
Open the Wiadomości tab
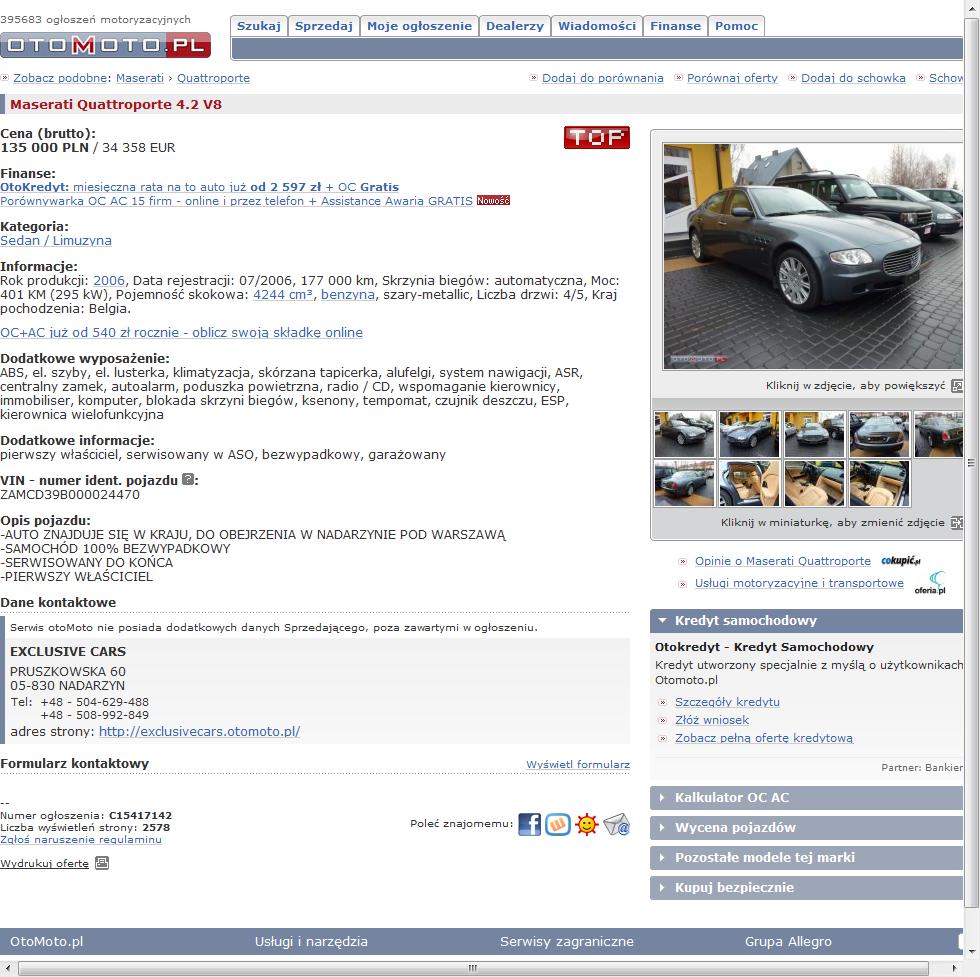pos(597,26)
